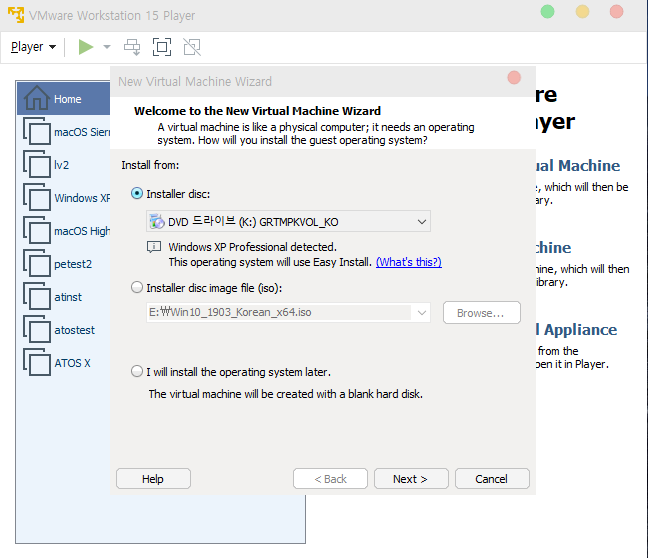
Task: Click the ATOS X VM icon
Action: point(37,363)
